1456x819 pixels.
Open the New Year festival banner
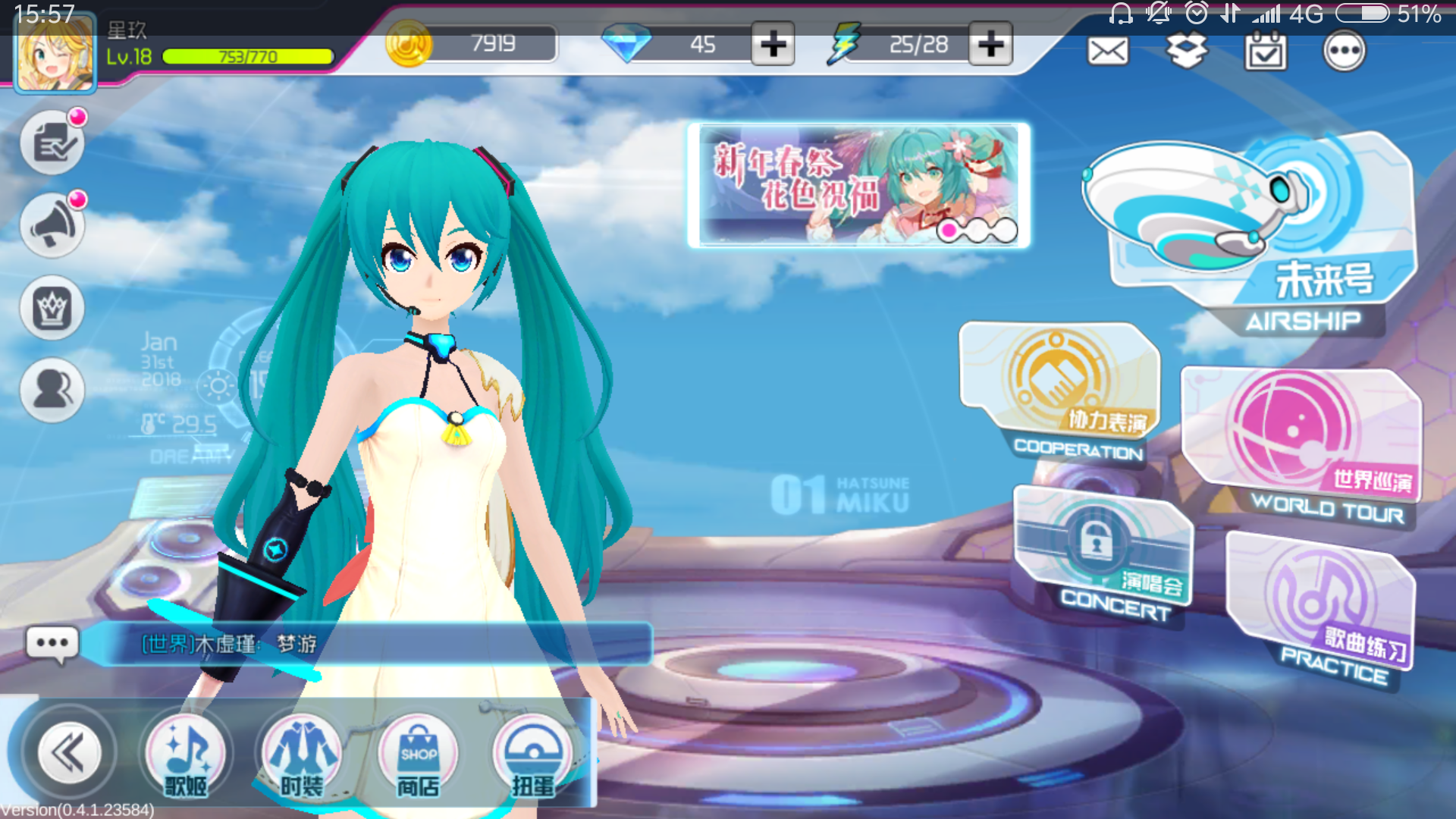[858, 185]
